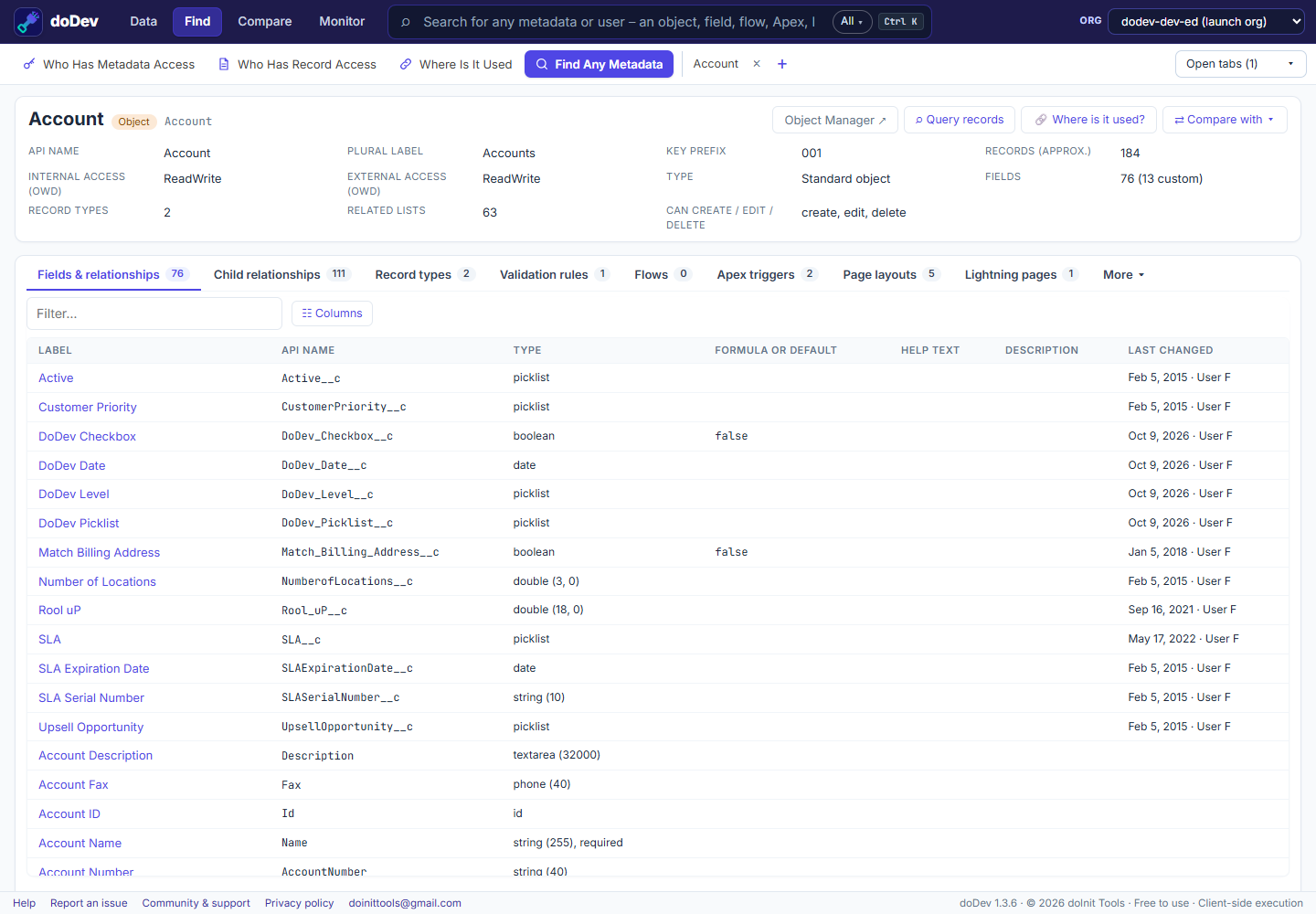Expand the Open tabs (1) dropdown
Screen dimensions: 1316x914
click(1240, 64)
